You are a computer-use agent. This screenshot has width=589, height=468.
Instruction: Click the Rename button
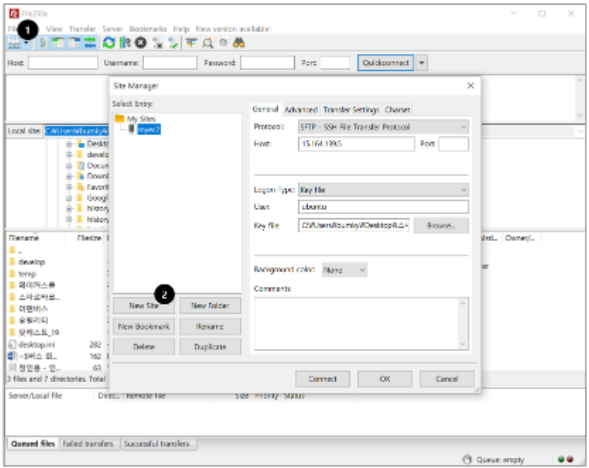(210, 326)
